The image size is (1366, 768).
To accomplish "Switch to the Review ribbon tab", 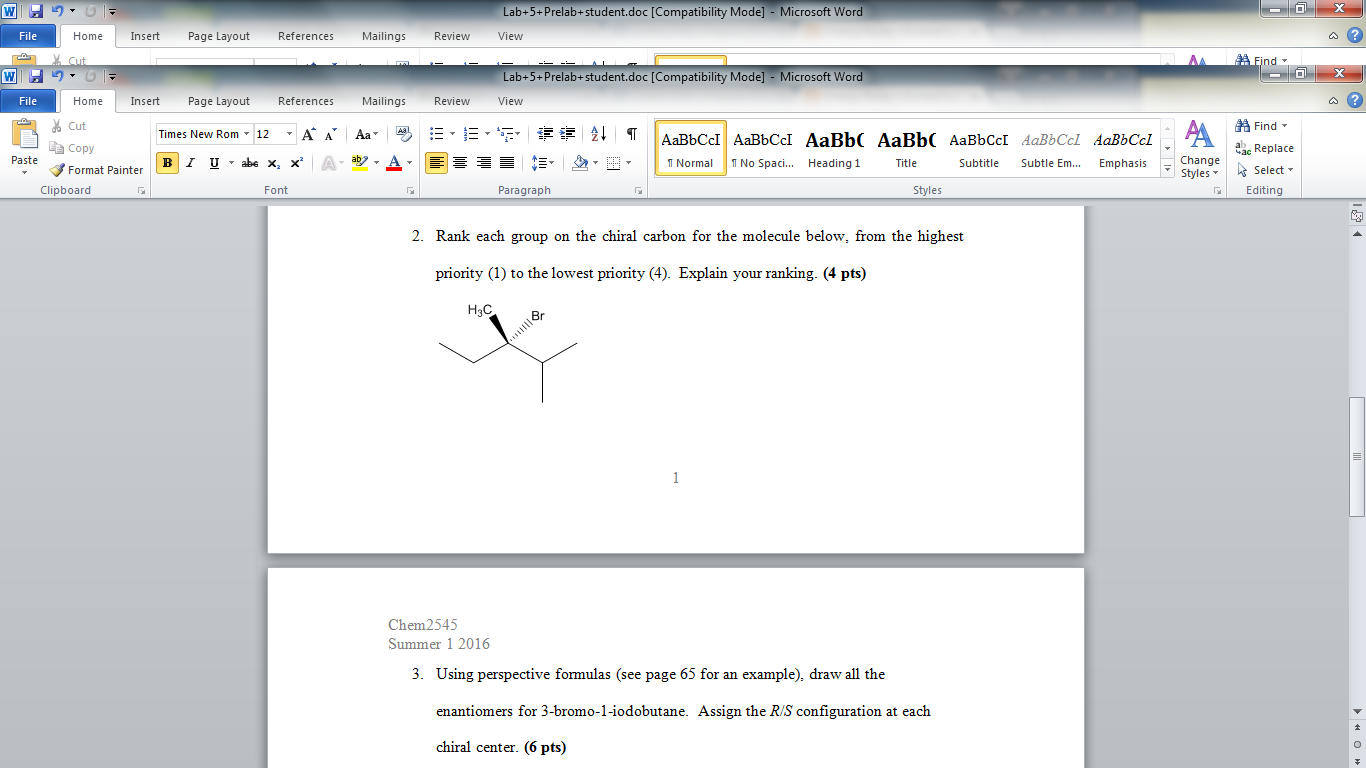I will point(451,100).
